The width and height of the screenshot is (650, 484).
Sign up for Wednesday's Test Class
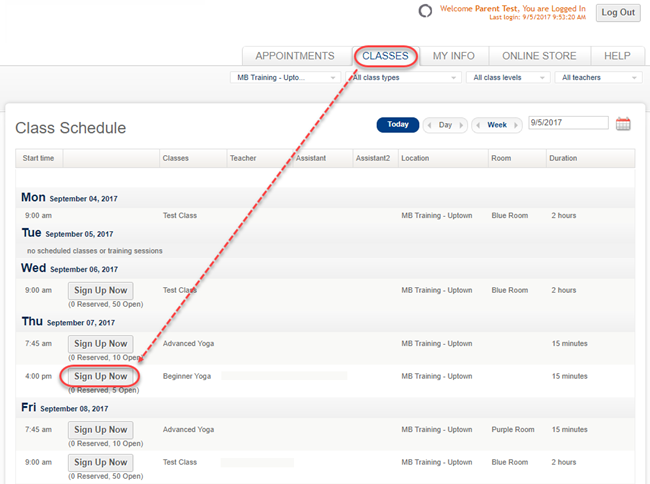coord(100,290)
